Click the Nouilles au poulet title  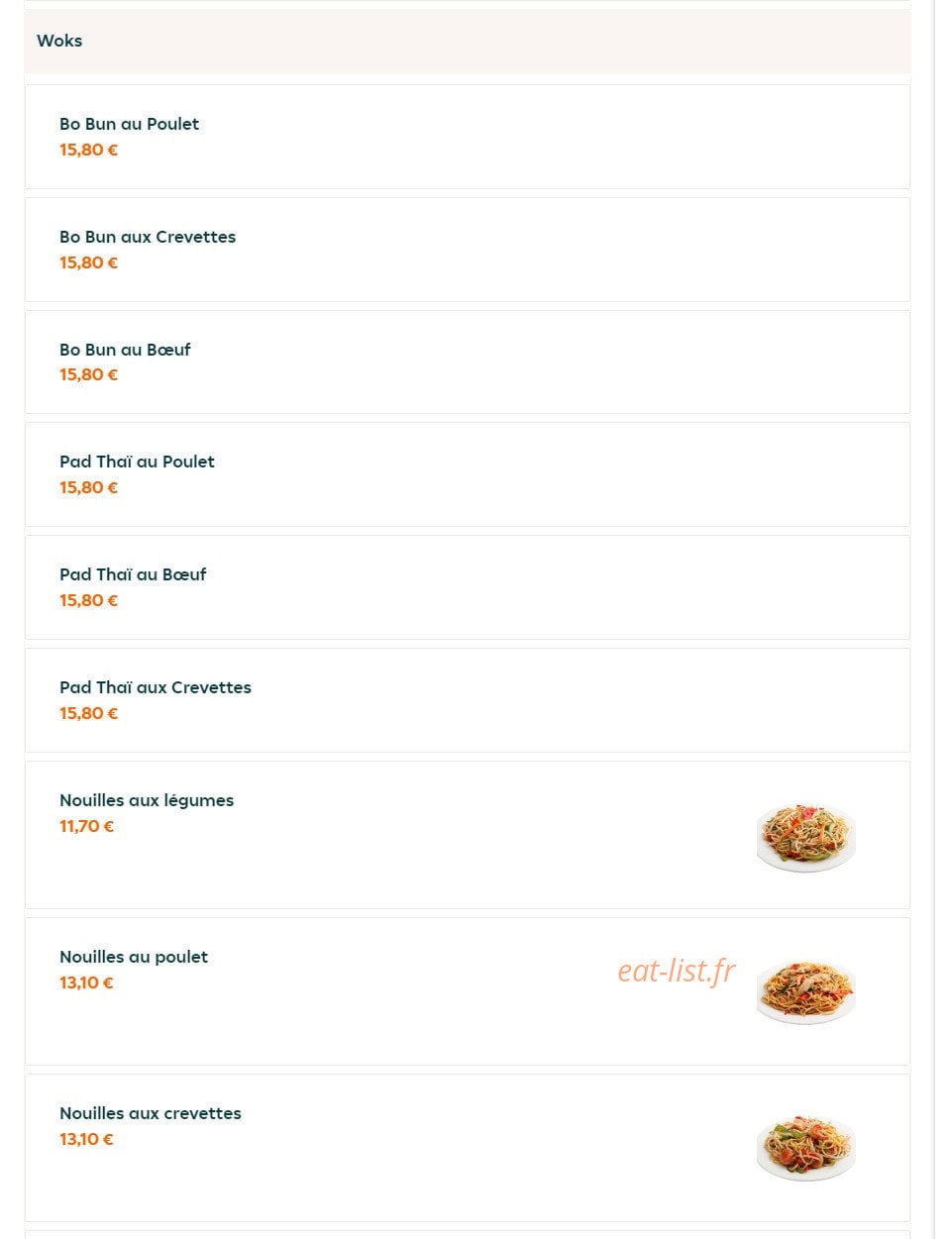click(x=134, y=957)
